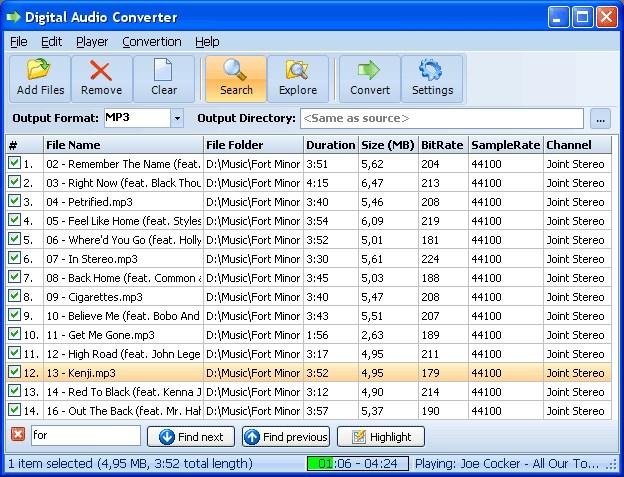Close search bar with red X icon
This screenshot has height=477, width=624.
(18, 434)
